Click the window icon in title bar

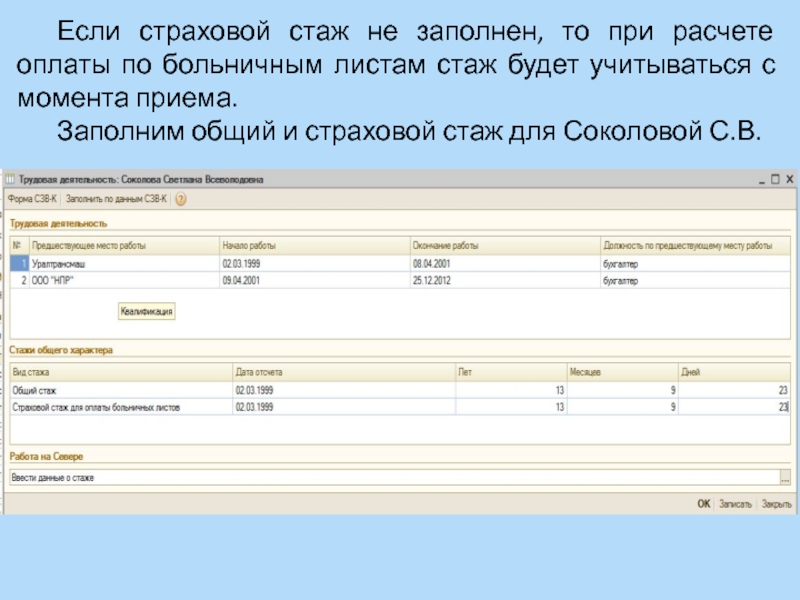click(11, 180)
